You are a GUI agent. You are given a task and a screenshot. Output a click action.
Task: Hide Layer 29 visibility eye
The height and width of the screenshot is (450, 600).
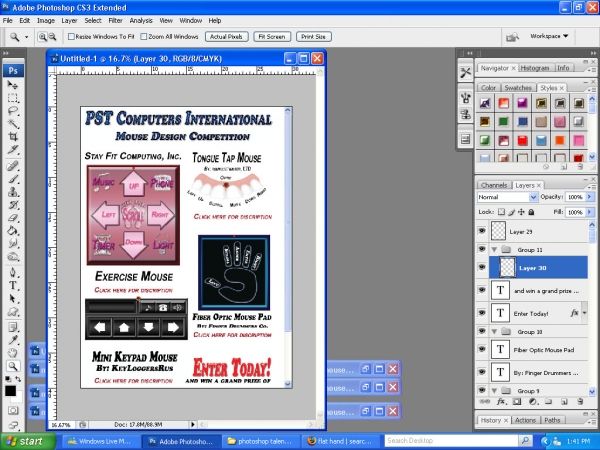(x=482, y=231)
